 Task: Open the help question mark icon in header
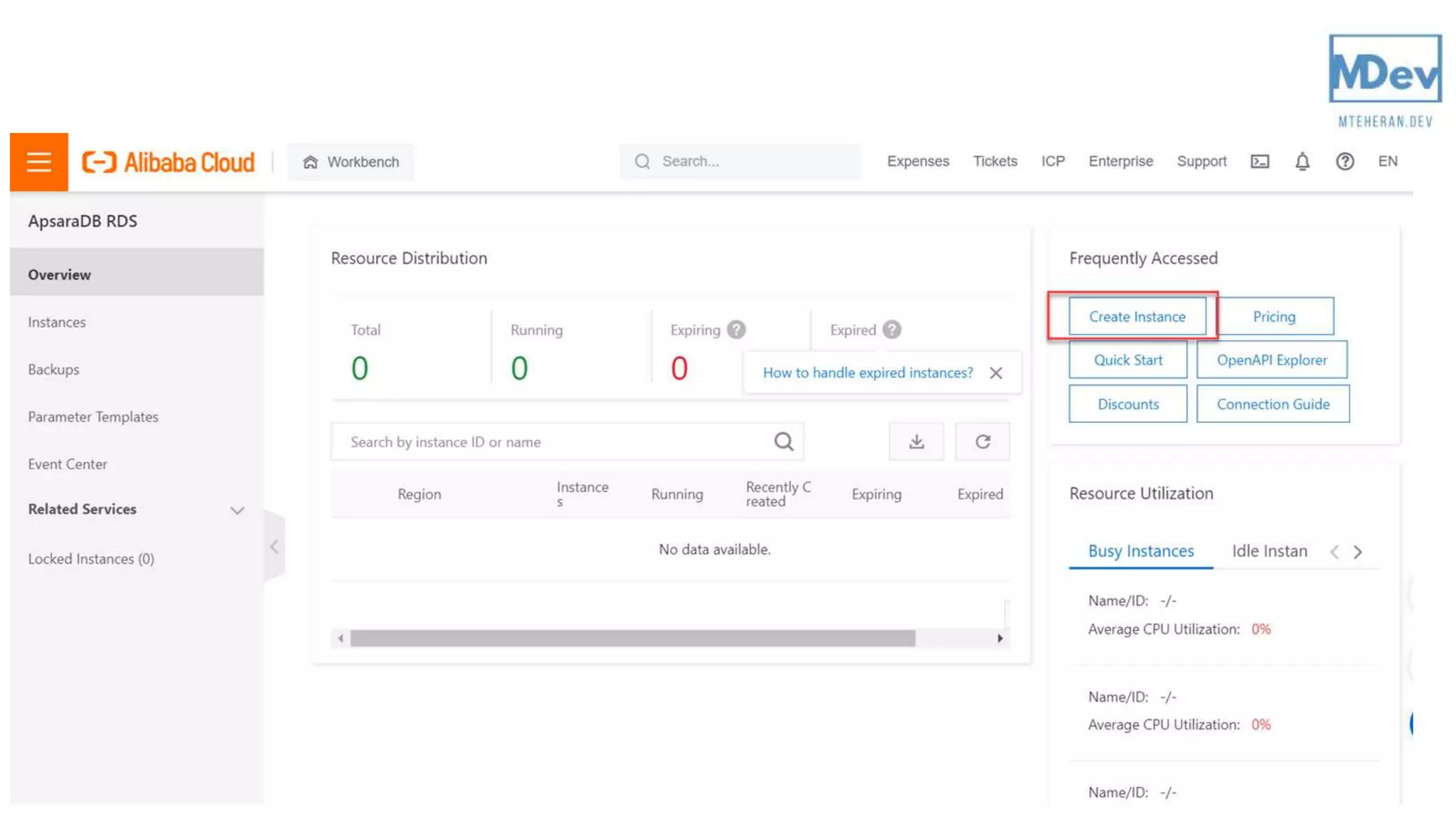pos(1344,161)
